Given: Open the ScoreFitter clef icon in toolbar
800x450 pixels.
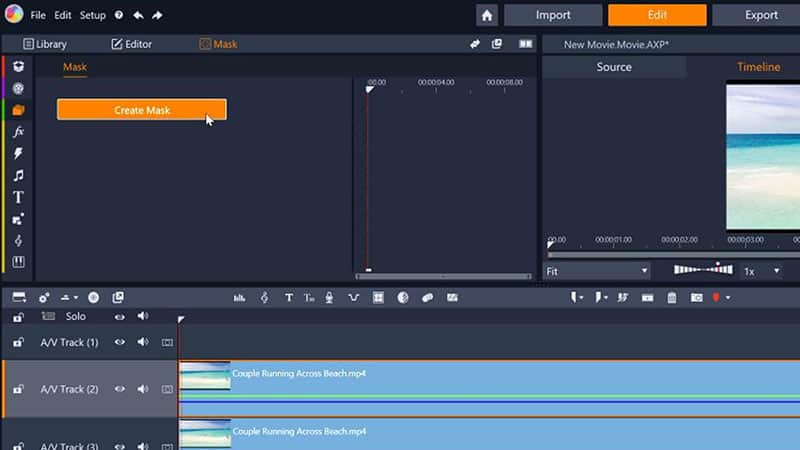Looking at the screenshot, I should pos(264,297).
